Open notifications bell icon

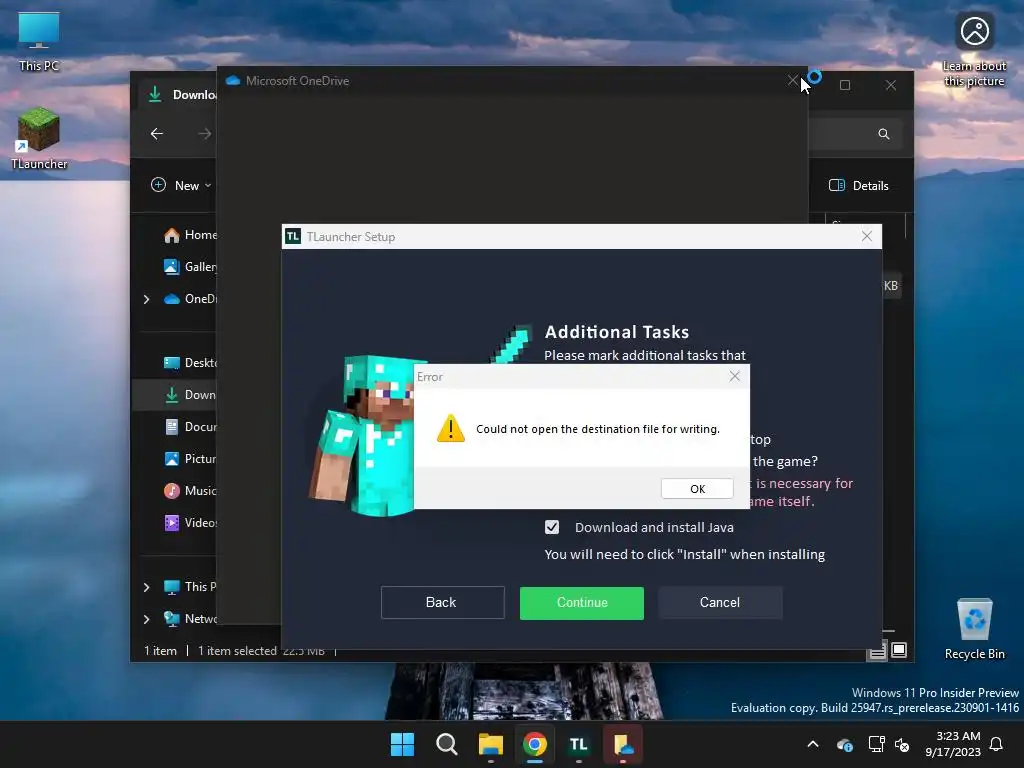click(997, 744)
